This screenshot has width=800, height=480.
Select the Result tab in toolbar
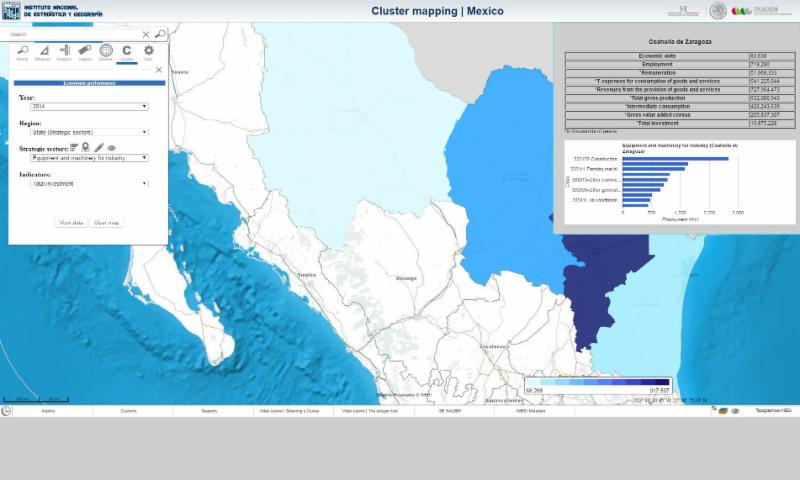(x=22, y=52)
